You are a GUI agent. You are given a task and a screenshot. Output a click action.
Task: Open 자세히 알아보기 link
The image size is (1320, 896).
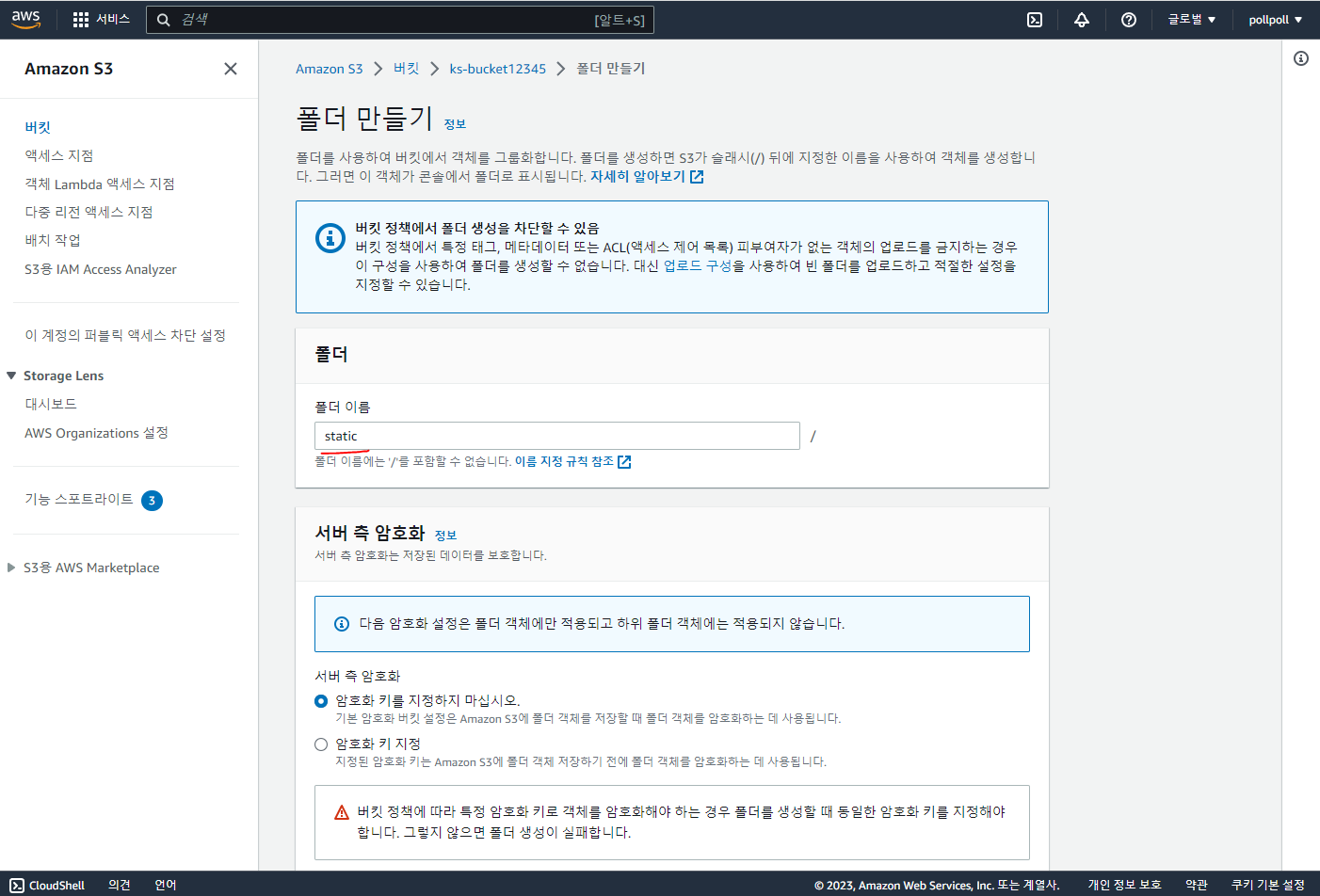click(637, 176)
